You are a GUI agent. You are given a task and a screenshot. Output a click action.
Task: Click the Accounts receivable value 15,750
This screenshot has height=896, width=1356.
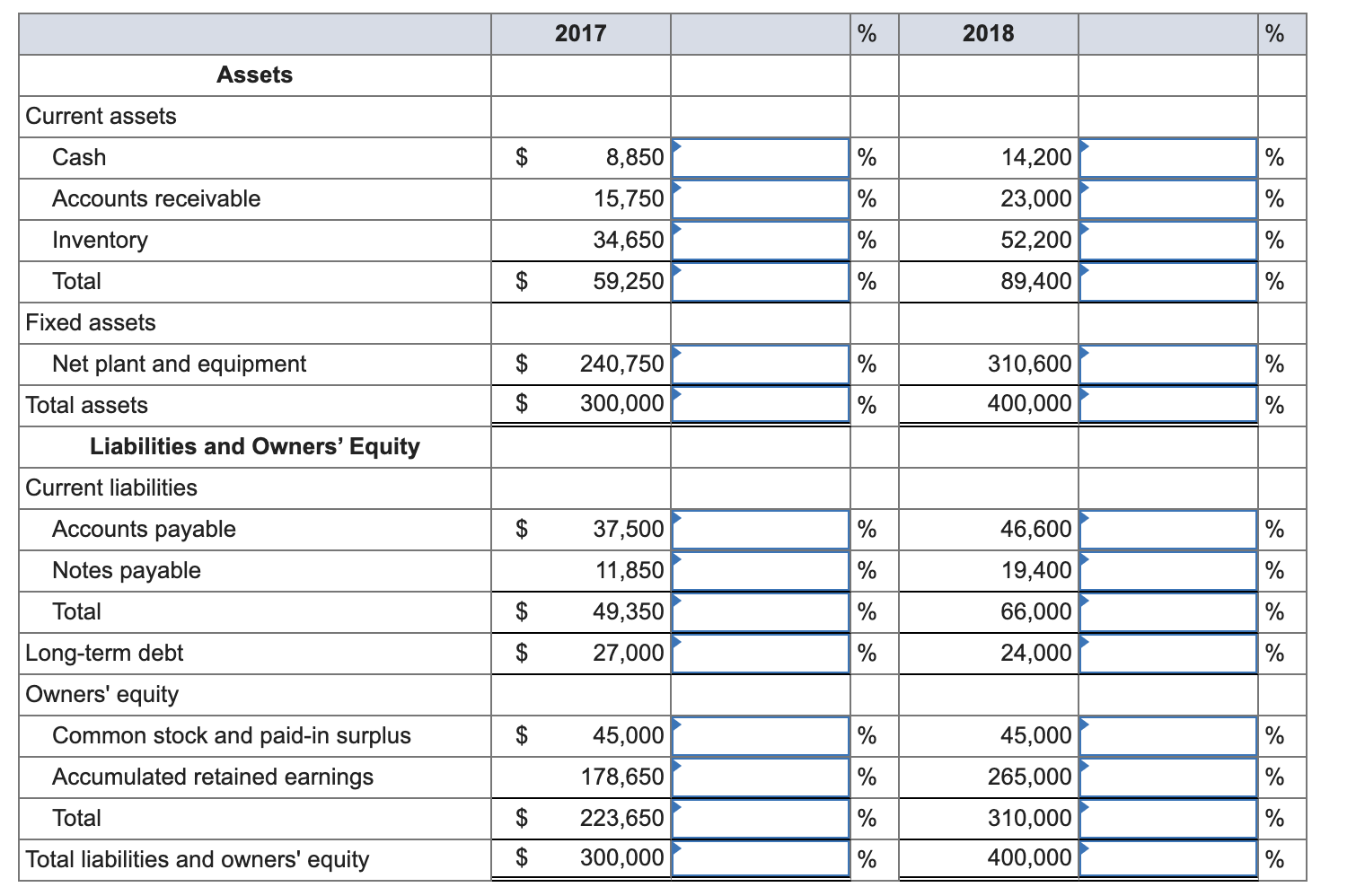(629, 199)
